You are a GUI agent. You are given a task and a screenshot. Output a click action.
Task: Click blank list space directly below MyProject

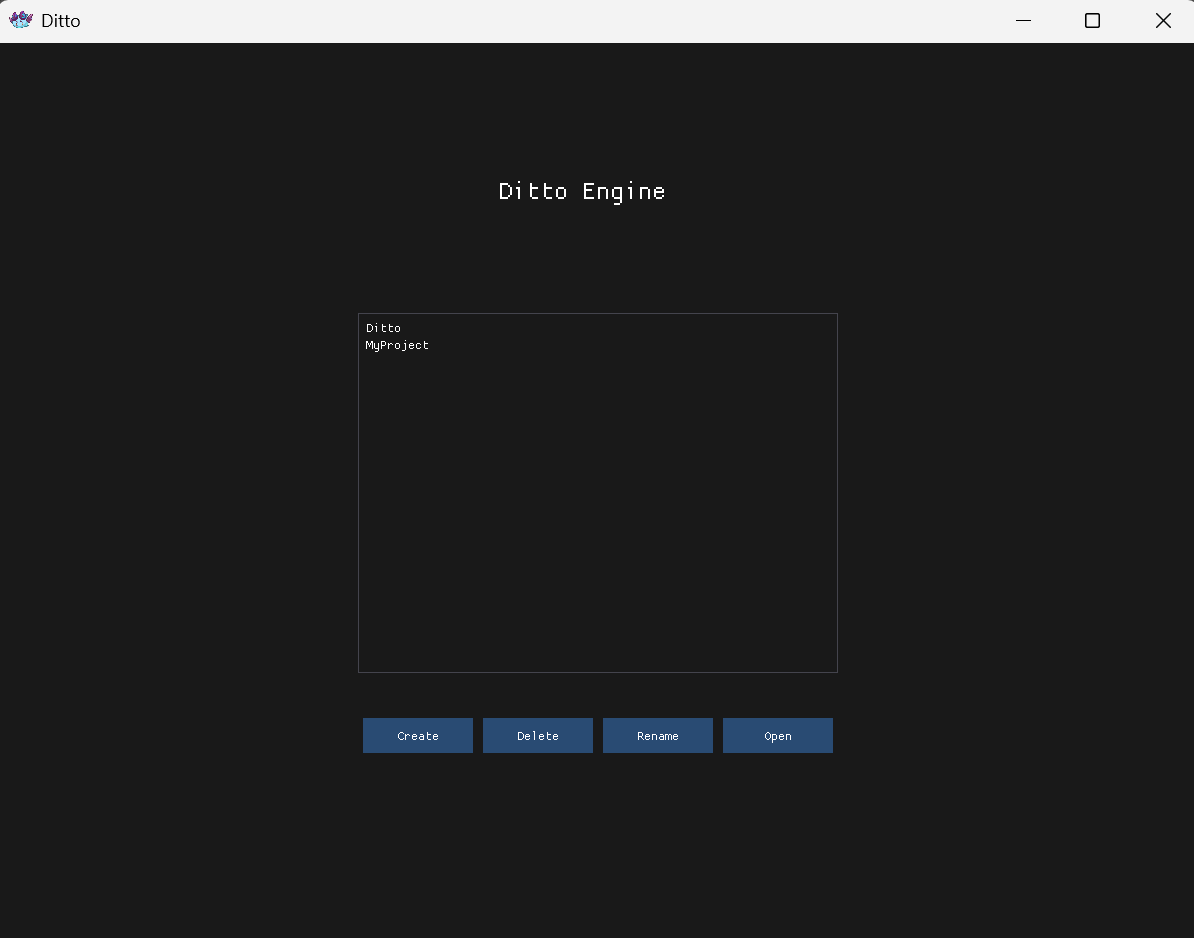(397, 373)
